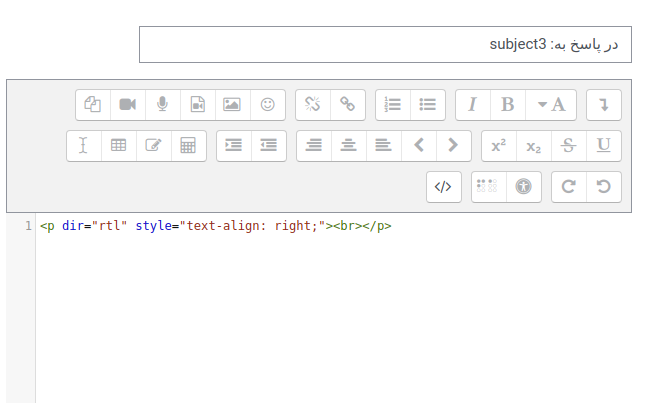The image size is (651, 403).
Task: Click line number 1 in the gutter
Action: 28,226
